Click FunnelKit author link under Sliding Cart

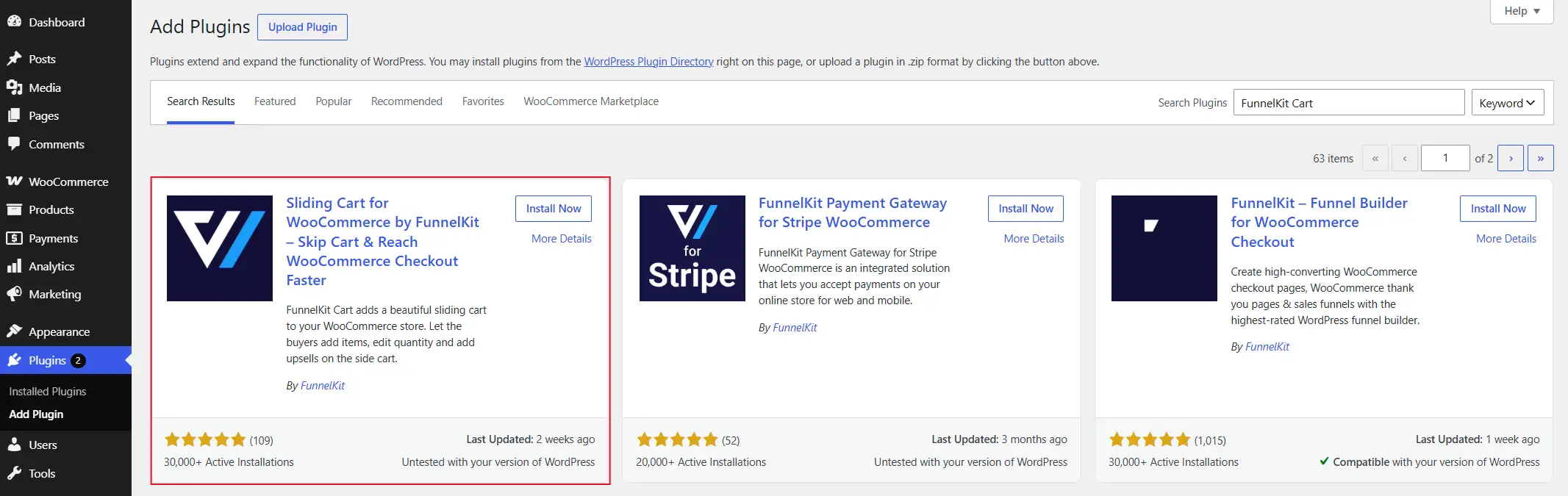pyautogui.click(x=323, y=386)
